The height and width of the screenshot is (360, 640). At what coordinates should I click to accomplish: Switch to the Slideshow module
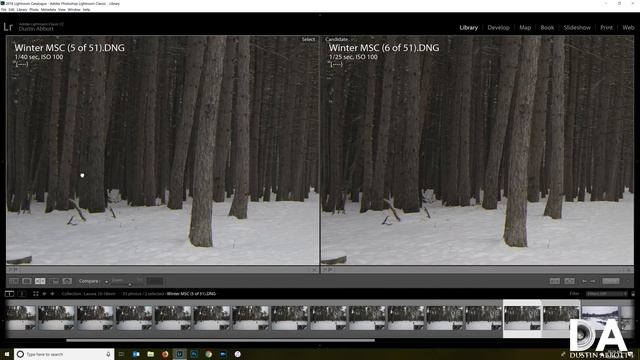click(577, 28)
